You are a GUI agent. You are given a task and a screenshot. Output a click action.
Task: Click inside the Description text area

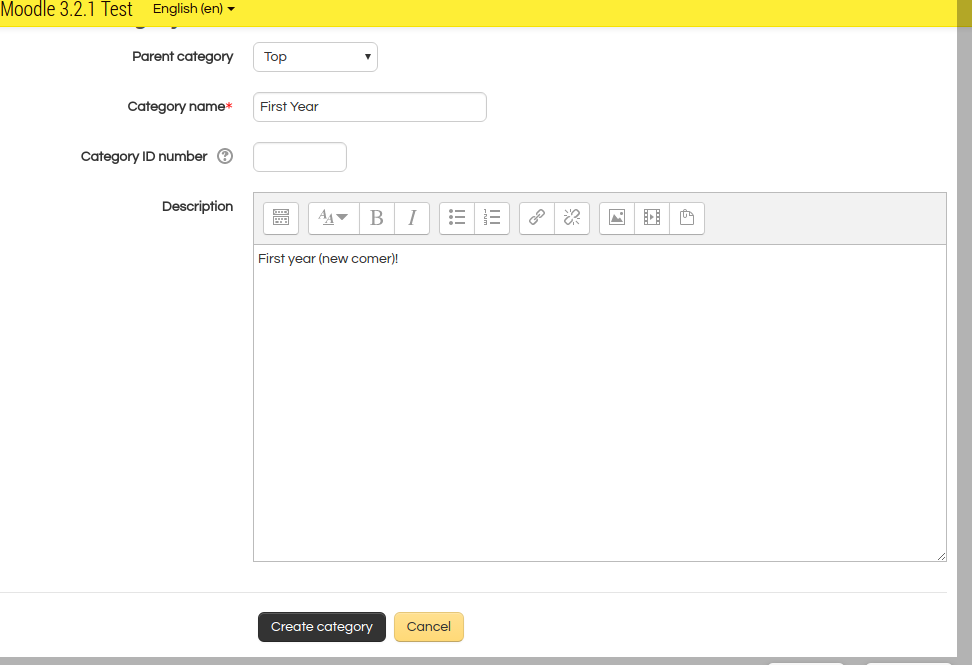[599, 400]
